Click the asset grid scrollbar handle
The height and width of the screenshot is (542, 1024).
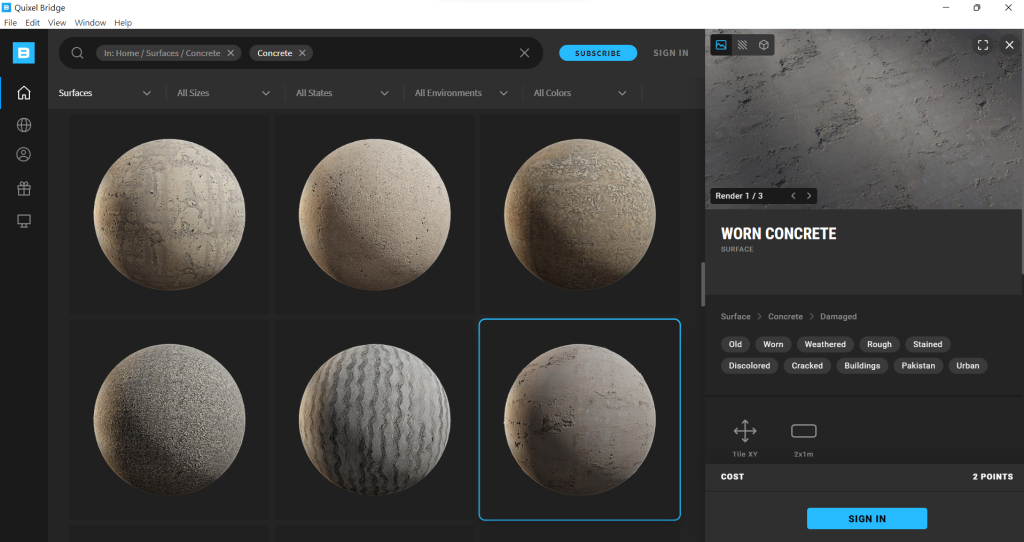[x=703, y=284]
